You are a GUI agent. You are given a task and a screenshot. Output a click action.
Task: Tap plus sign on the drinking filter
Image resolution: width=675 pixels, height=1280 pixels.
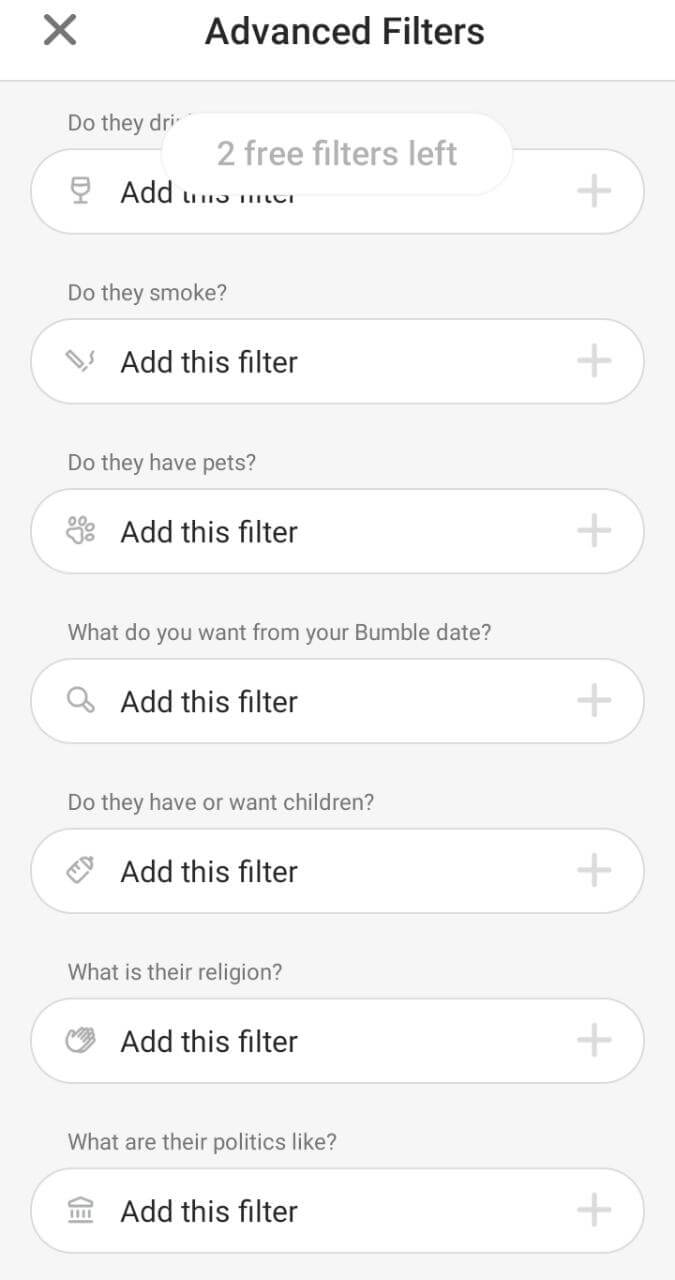click(x=594, y=191)
